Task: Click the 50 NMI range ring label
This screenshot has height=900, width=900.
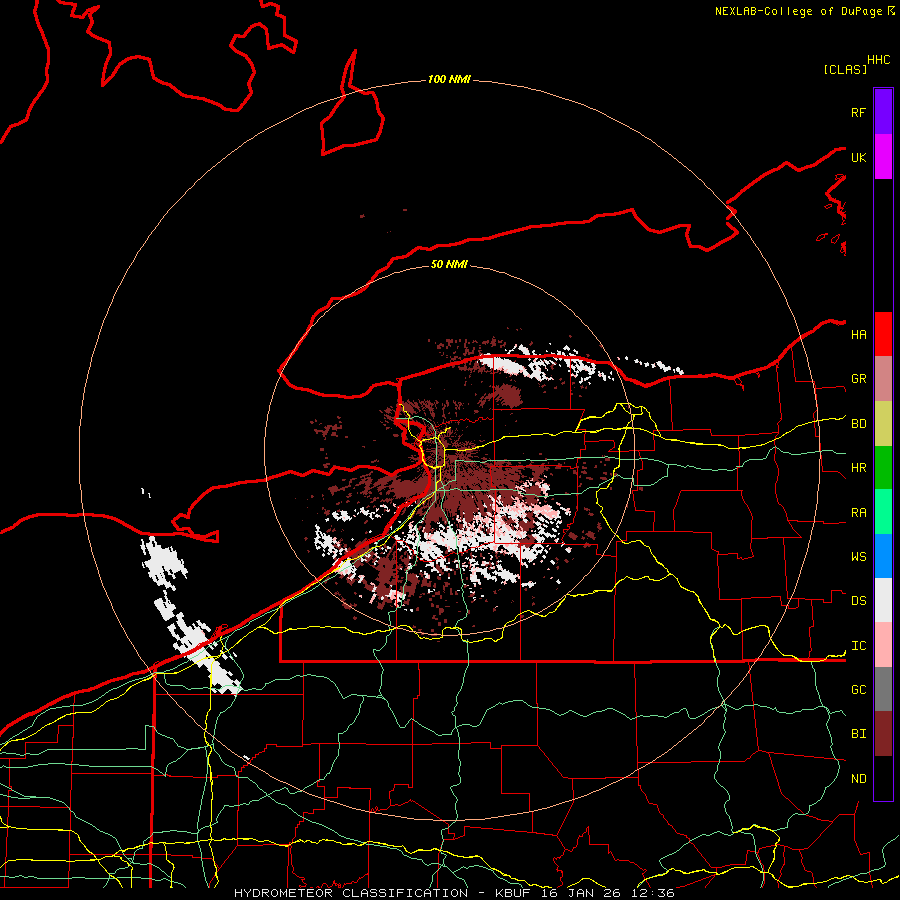Action: pyautogui.click(x=449, y=264)
